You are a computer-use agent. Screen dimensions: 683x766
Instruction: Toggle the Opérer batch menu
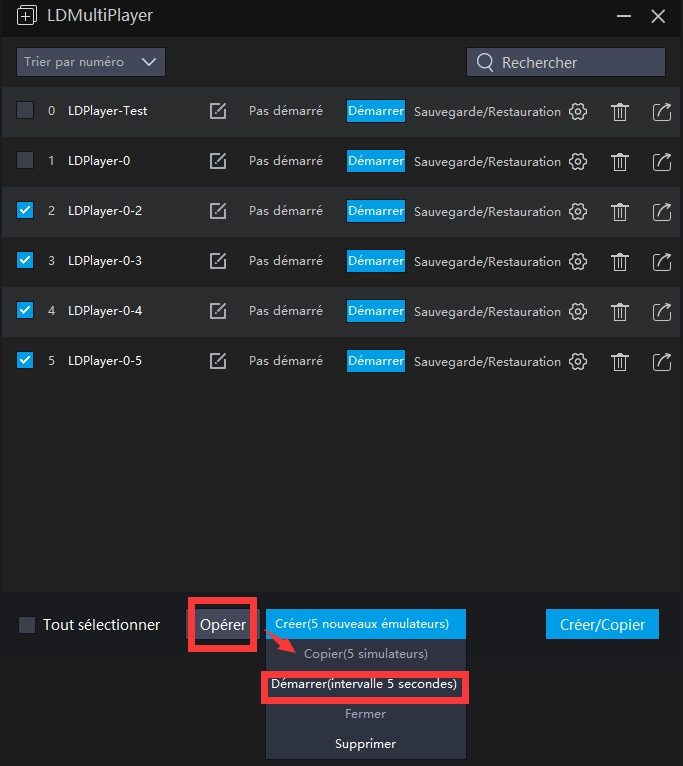[x=223, y=624]
